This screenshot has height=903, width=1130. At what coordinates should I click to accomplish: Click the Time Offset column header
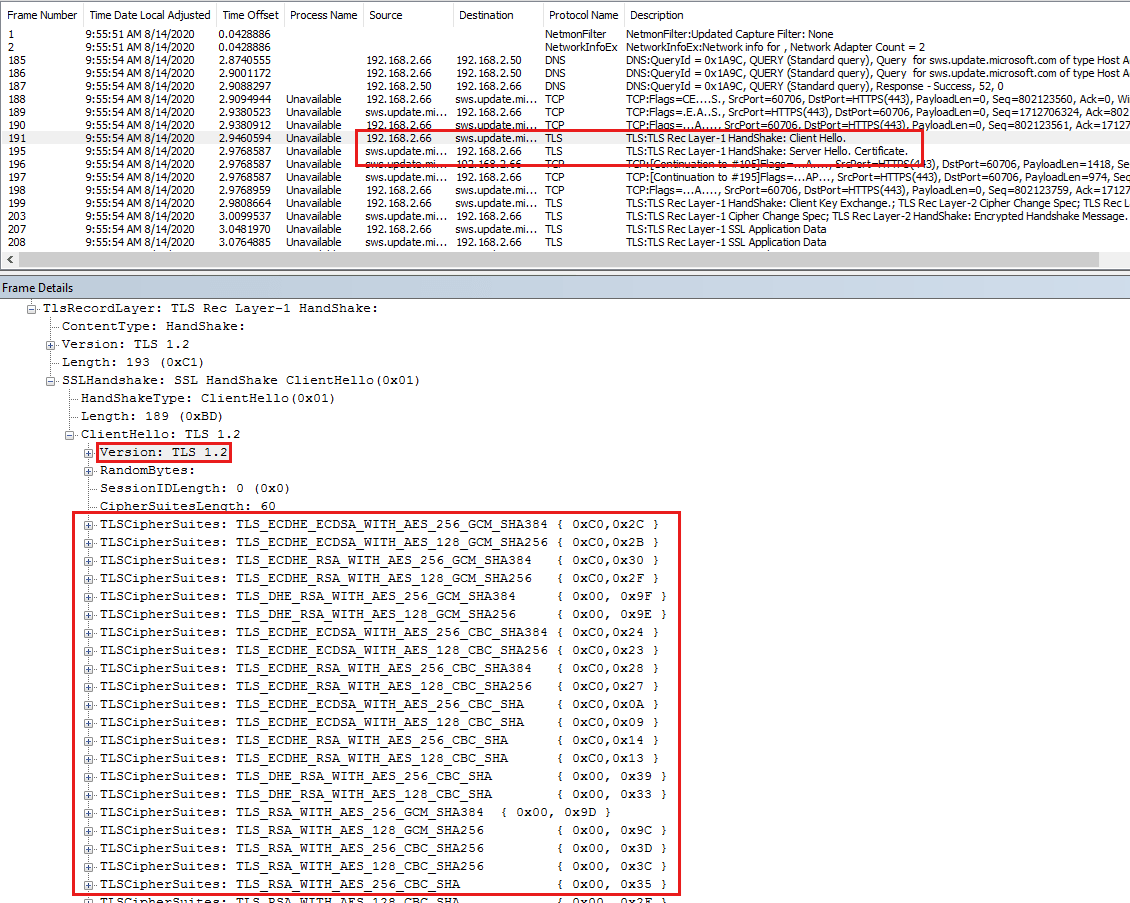point(249,14)
